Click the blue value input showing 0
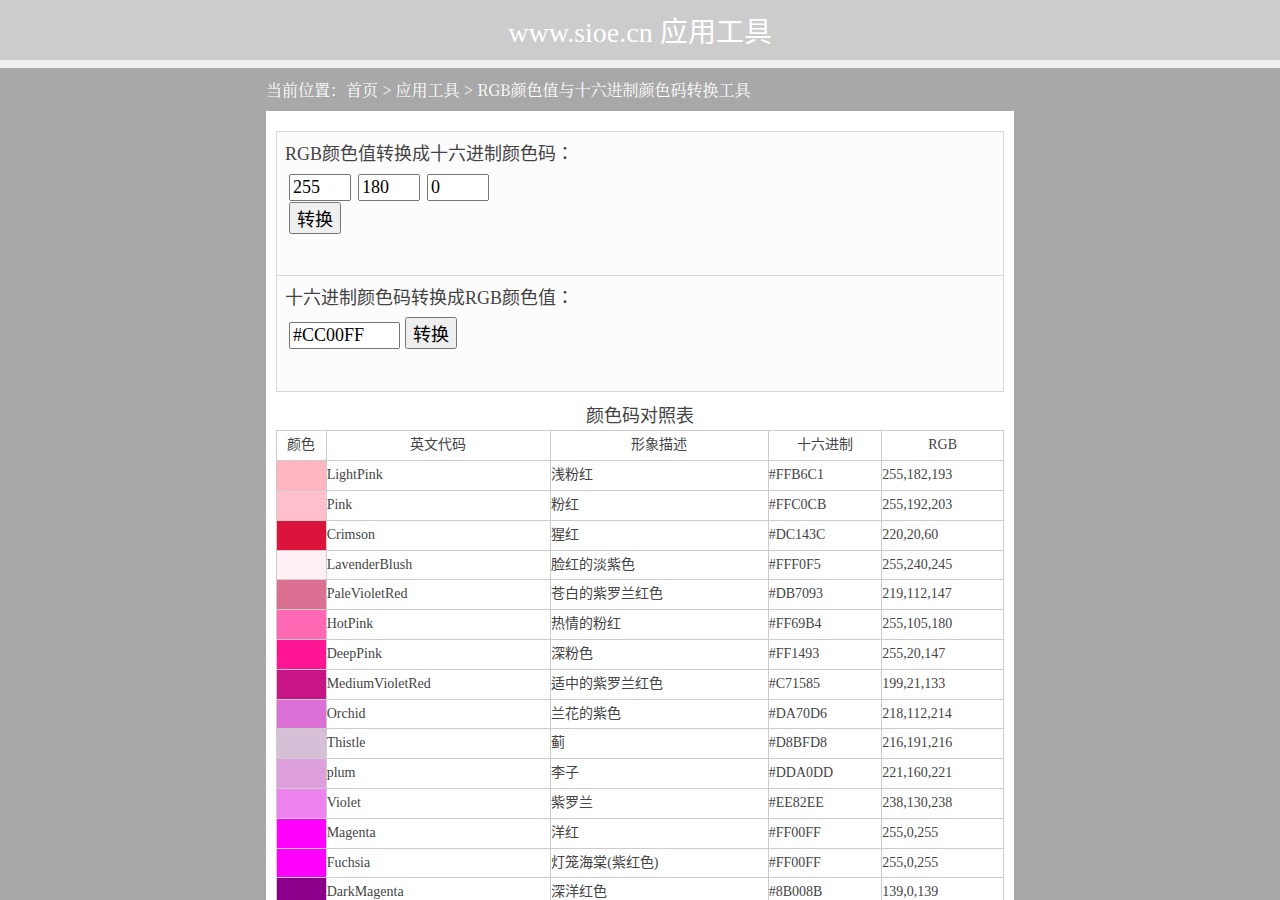The height and width of the screenshot is (900, 1280). (458, 187)
